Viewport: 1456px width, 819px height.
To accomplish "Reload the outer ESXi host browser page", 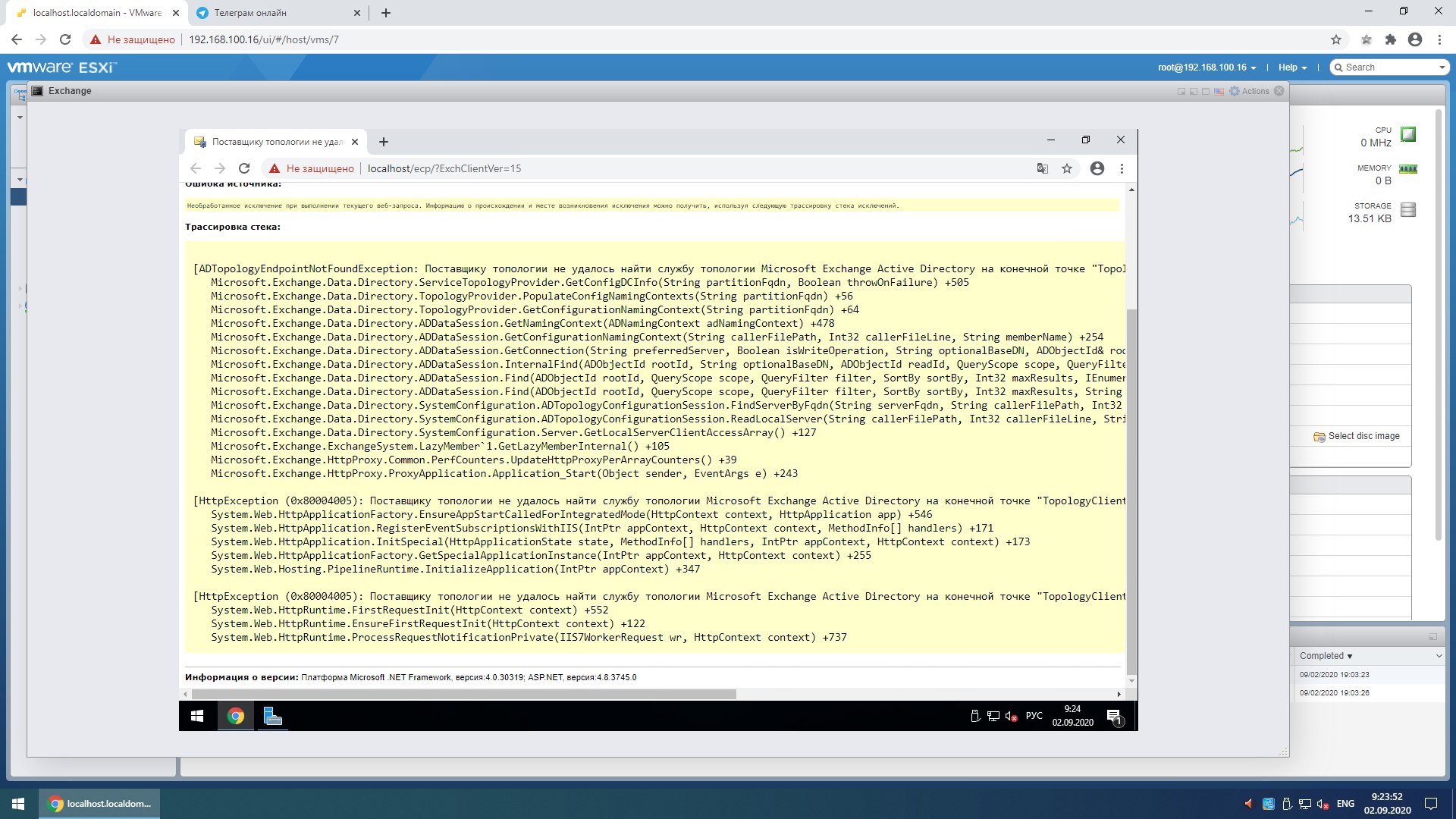I will [65, 39].
